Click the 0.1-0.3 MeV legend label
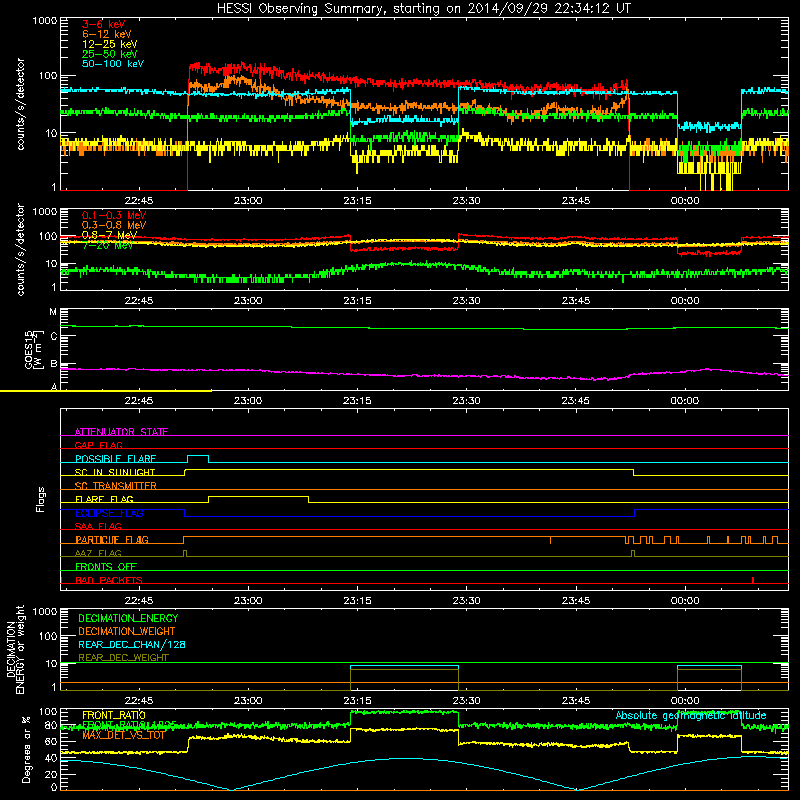800x800 pixels. coord(114,215)
